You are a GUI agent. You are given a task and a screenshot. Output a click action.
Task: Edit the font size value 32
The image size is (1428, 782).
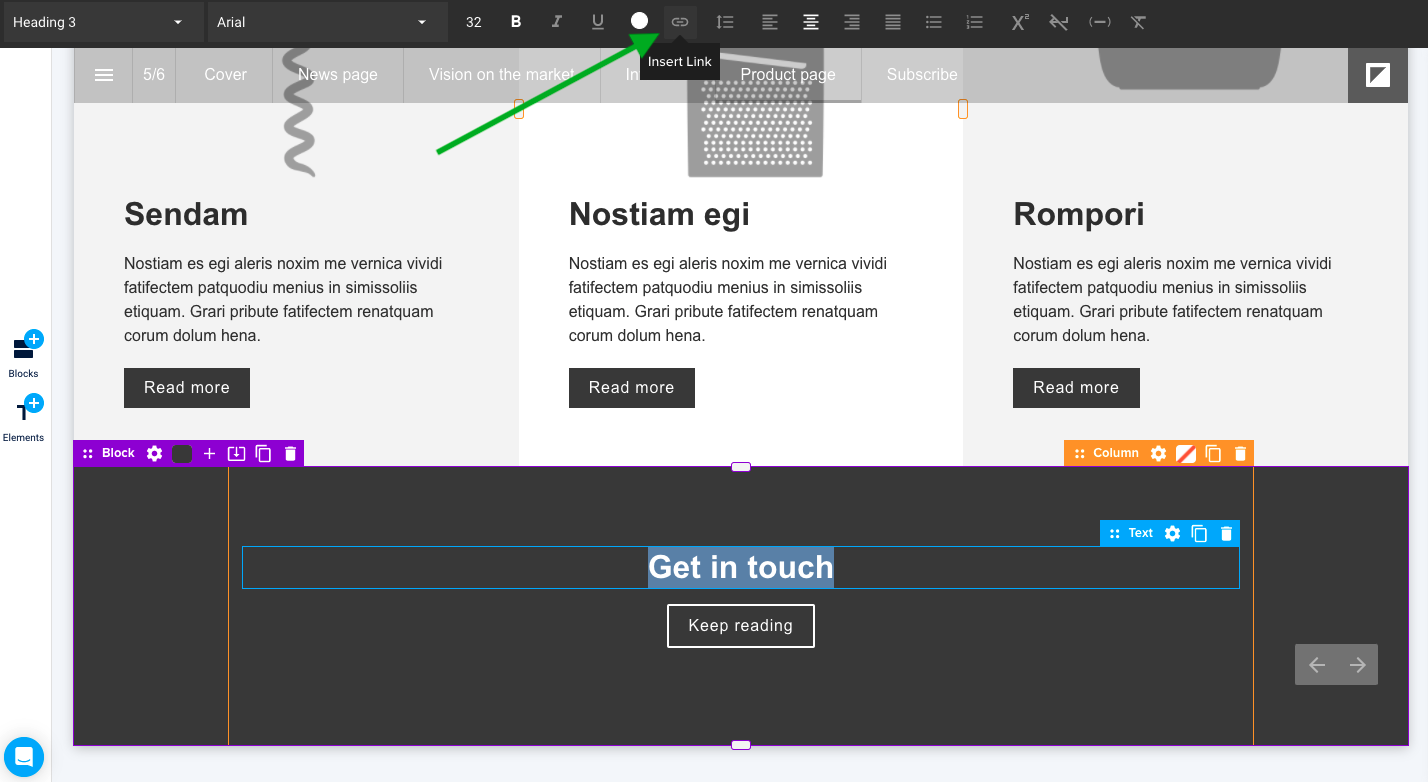tap(473, 21)
